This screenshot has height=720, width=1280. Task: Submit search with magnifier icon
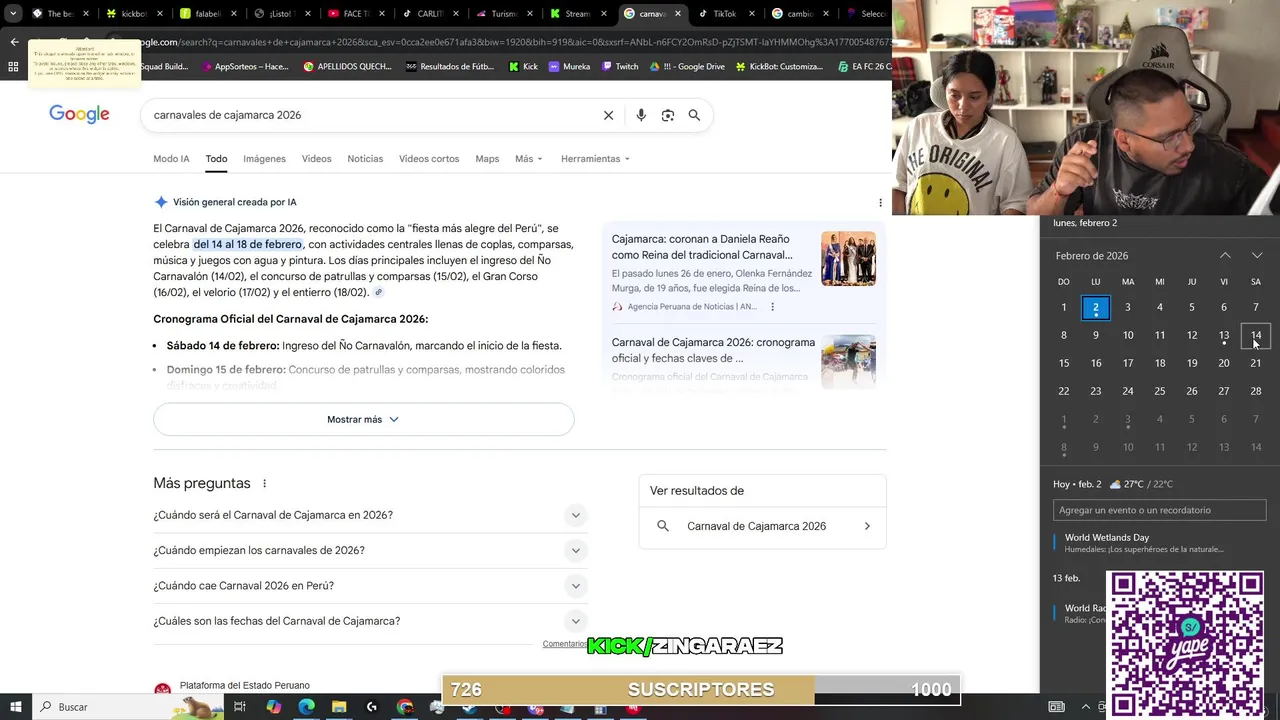pos(694,115)
